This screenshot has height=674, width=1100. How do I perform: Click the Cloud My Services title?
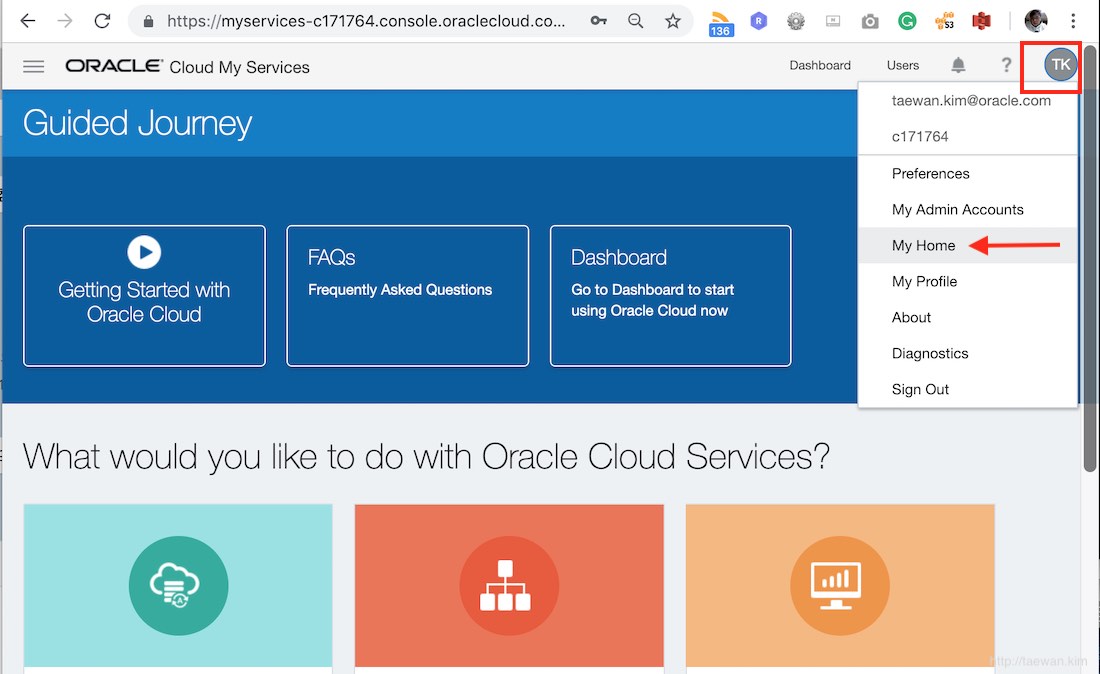(x=239, y=67)
